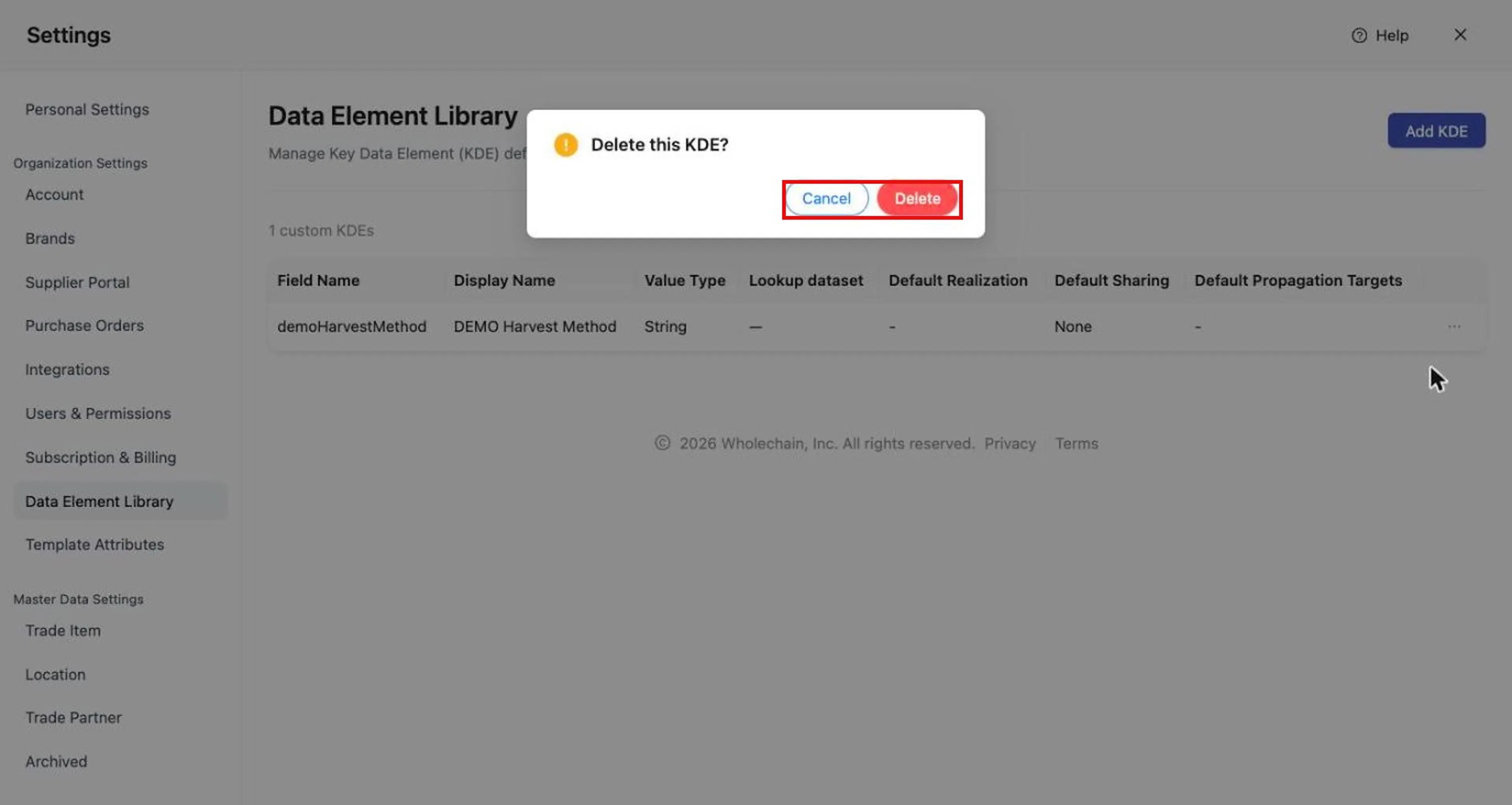Click the Add KDE button
This screenshot has width=1512, height=805.
[1436, 130]
